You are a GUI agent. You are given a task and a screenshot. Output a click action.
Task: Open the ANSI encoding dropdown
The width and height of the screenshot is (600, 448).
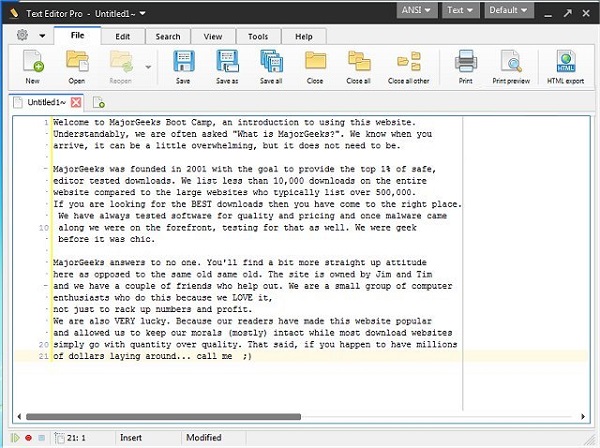coord(417,10)
